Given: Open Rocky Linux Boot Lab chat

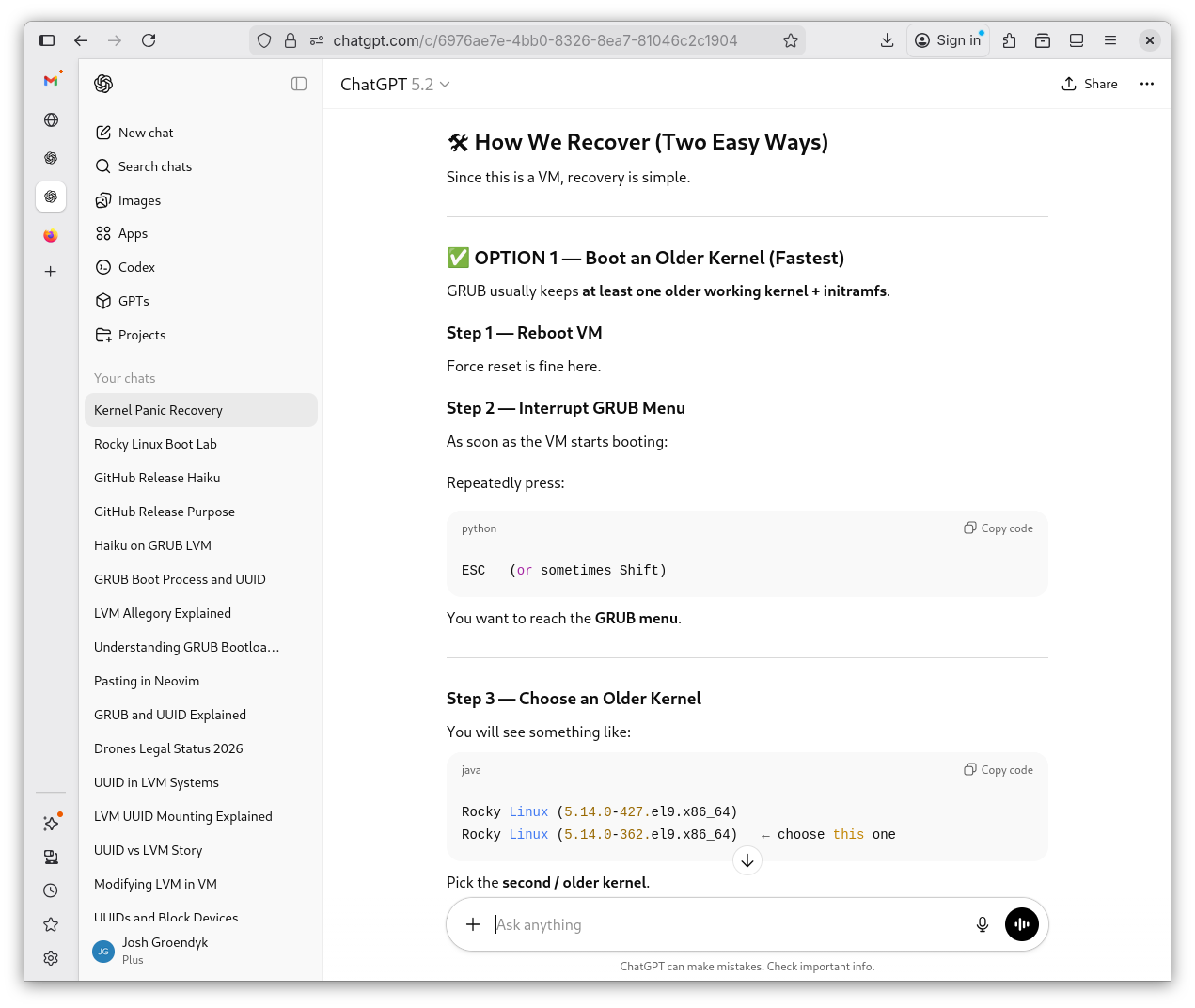Looking at the screenshot, I should [155, 444].
